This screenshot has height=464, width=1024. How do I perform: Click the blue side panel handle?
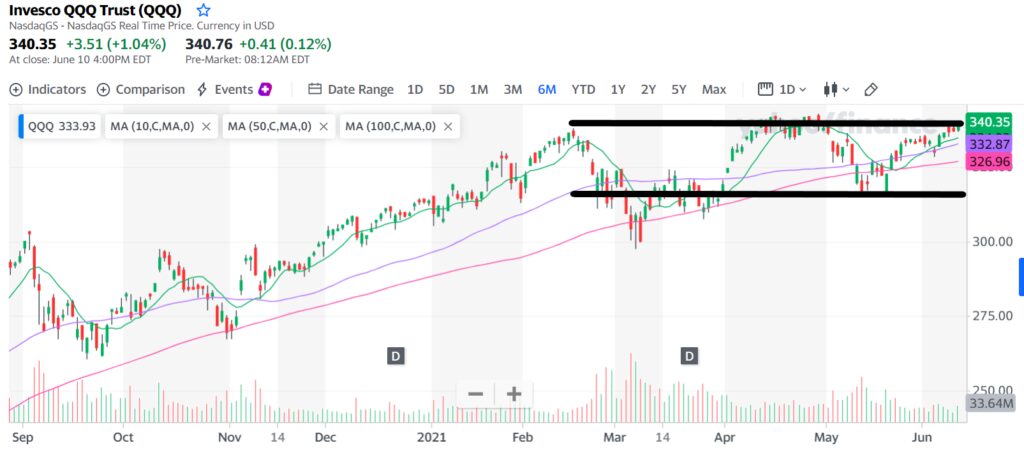click(x=1021, y=276)
